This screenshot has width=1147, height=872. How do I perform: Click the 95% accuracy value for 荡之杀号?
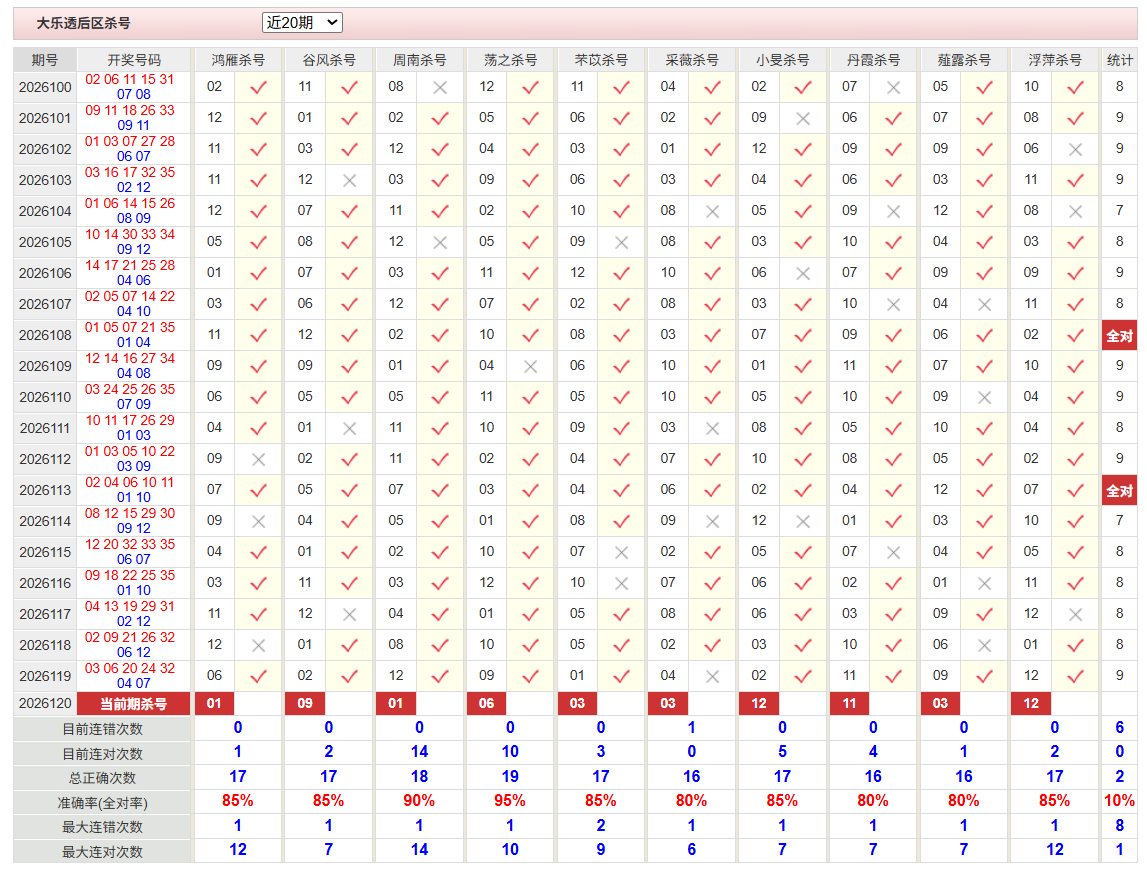coord(510,801)
